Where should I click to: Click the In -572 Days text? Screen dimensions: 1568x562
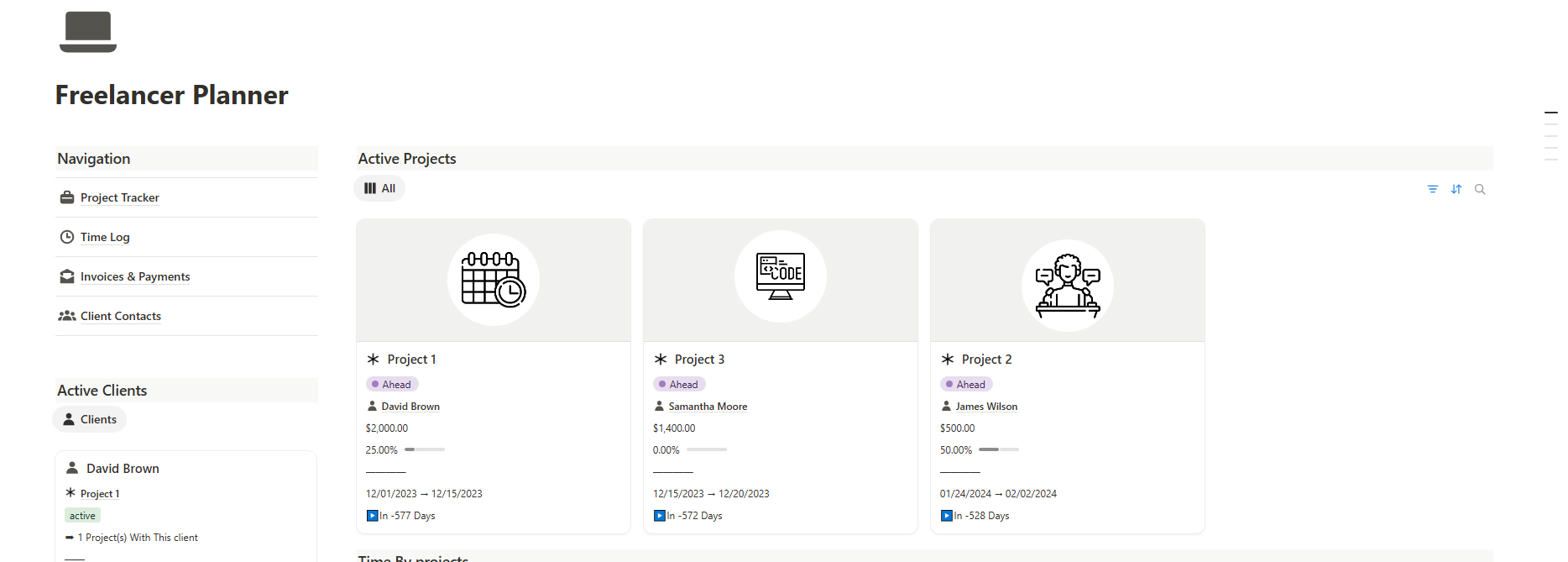tap(694, 516)
